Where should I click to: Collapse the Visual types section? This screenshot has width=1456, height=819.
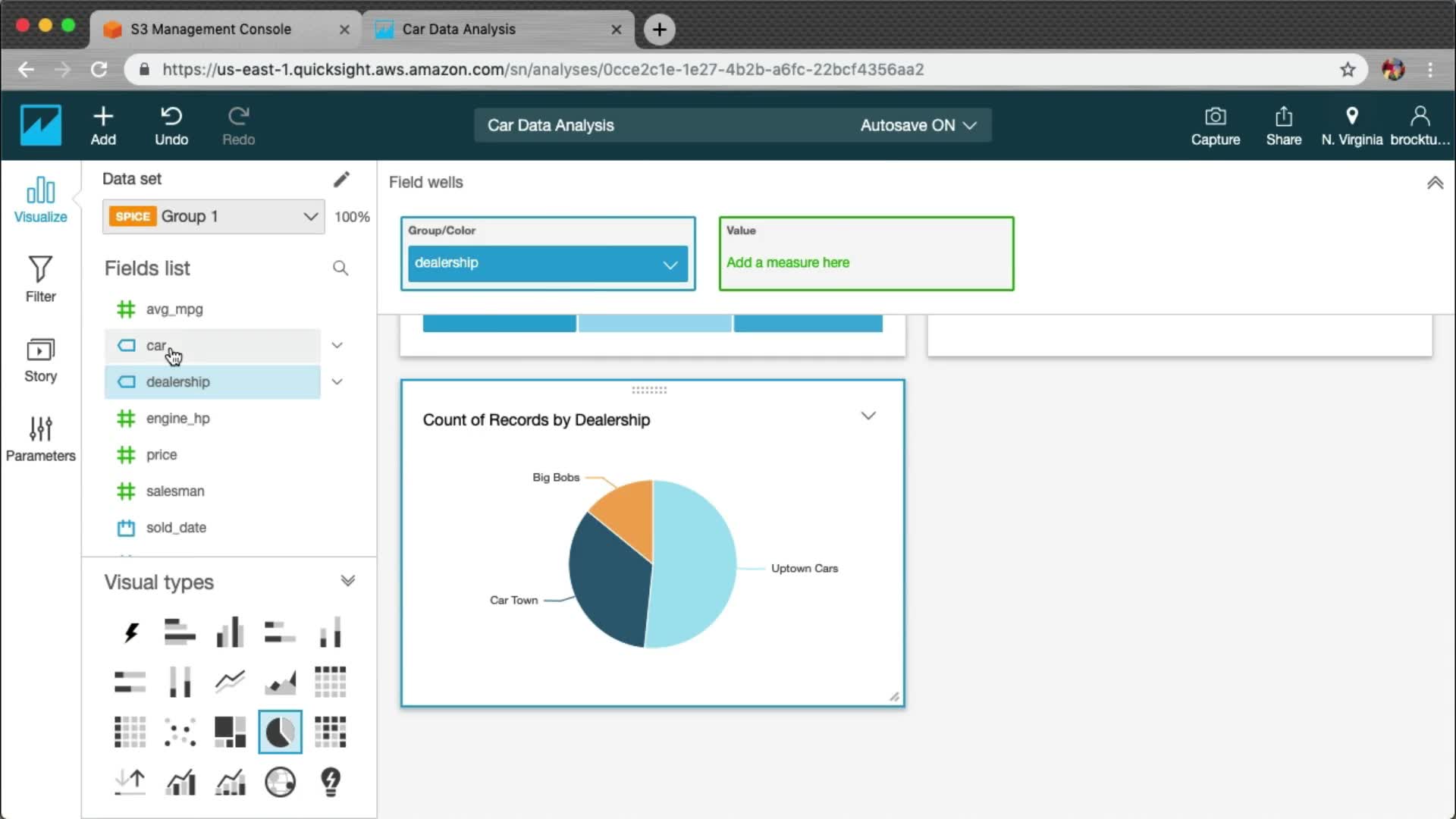347,581
